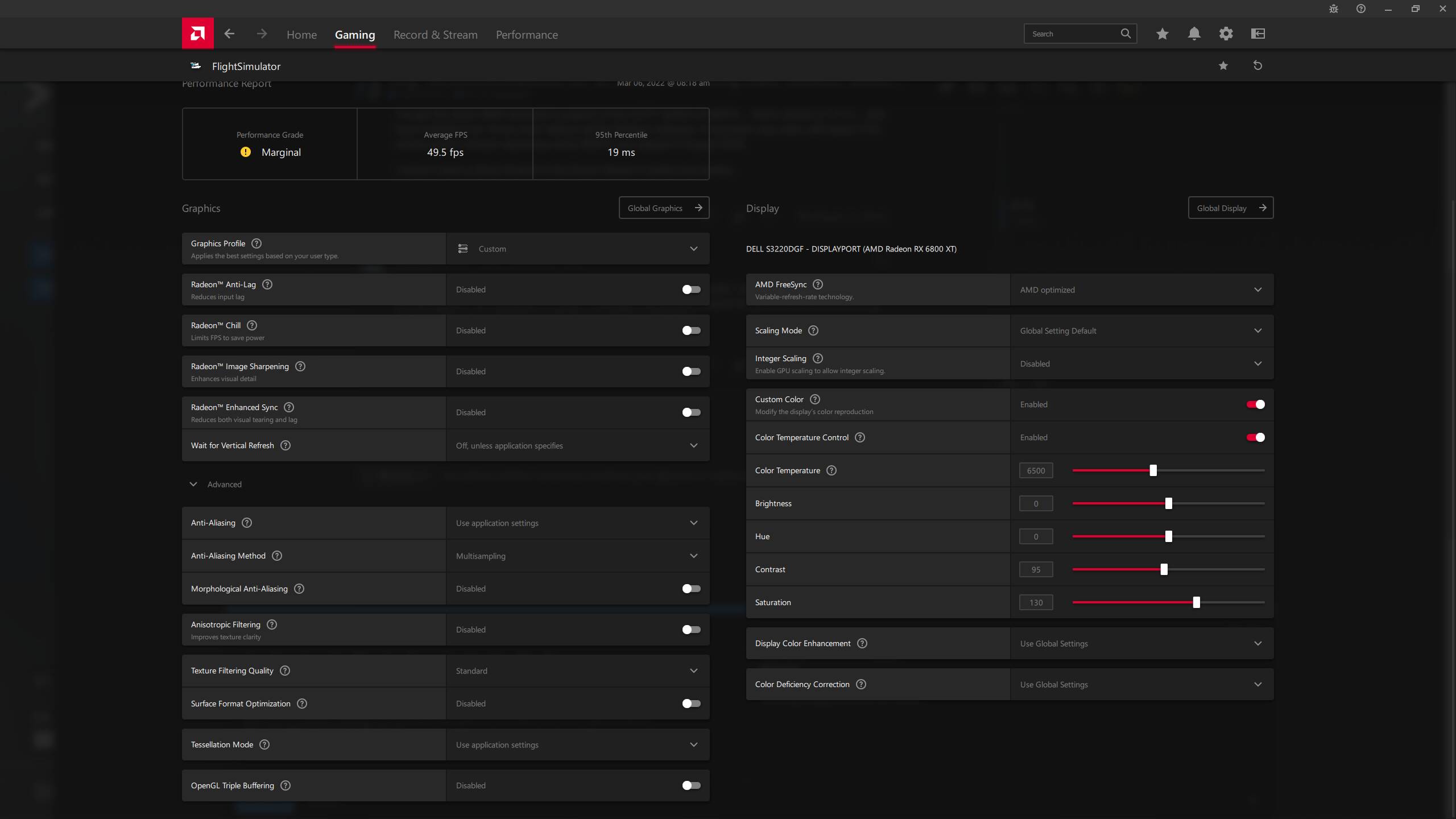
Task: Disable Custom Color toggle
Action: 1255,404
